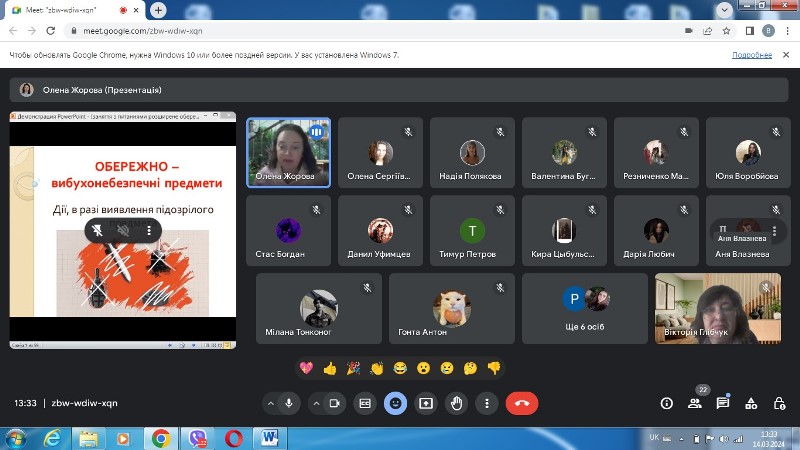
Task: Open Chrome side panel icon
Action: point(749,31)
